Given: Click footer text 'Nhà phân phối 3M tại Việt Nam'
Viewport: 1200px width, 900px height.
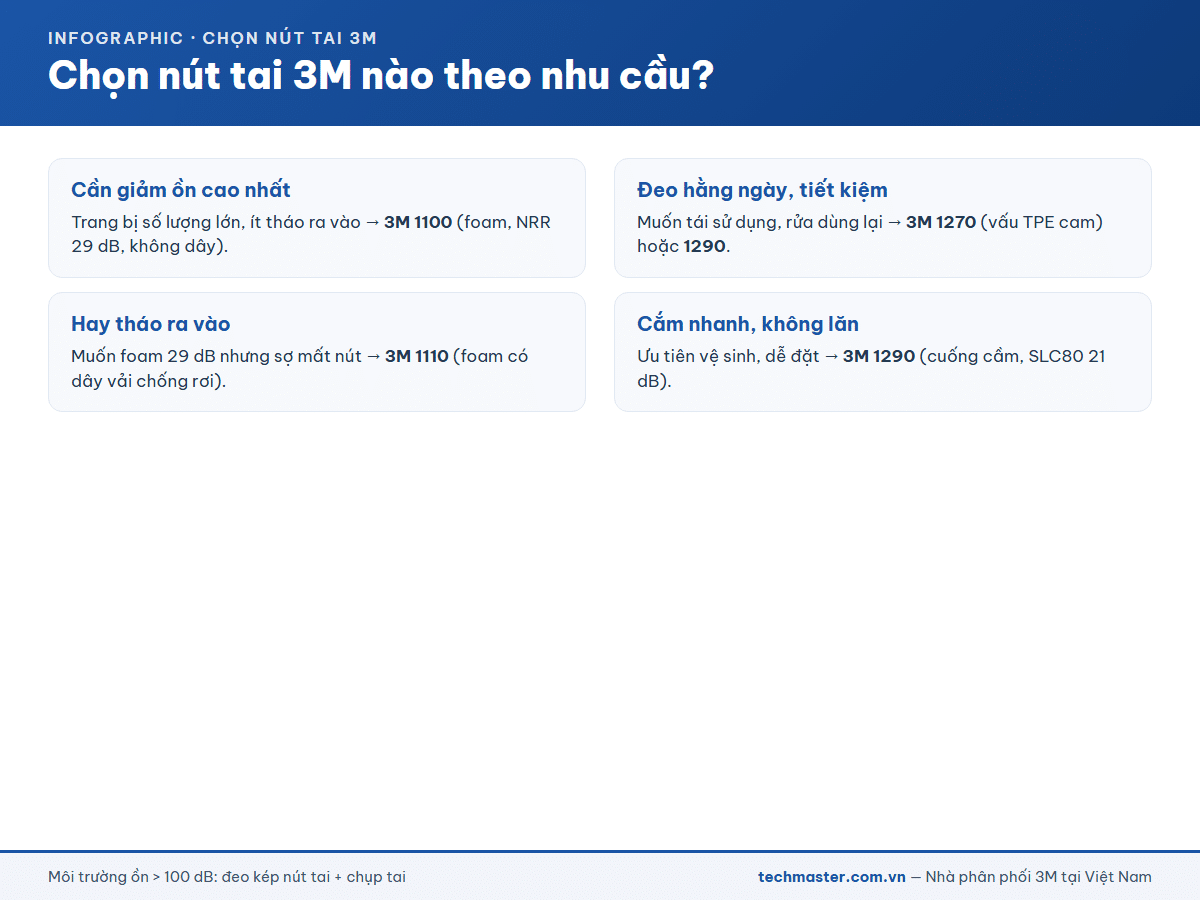Looking at the screenshot, I should click(1039, 877).
